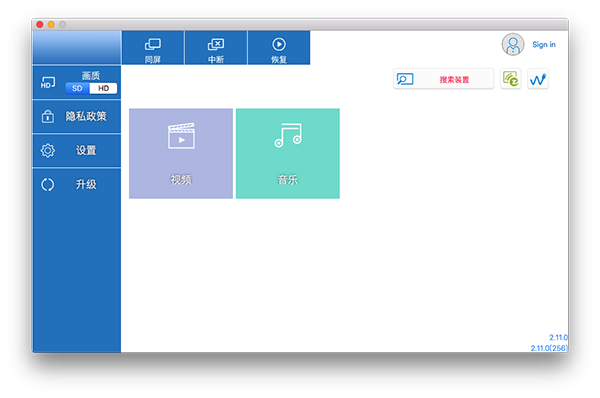Click the 搜索装置 search device button
The image size is (600, 398).
tap(444, 79)
